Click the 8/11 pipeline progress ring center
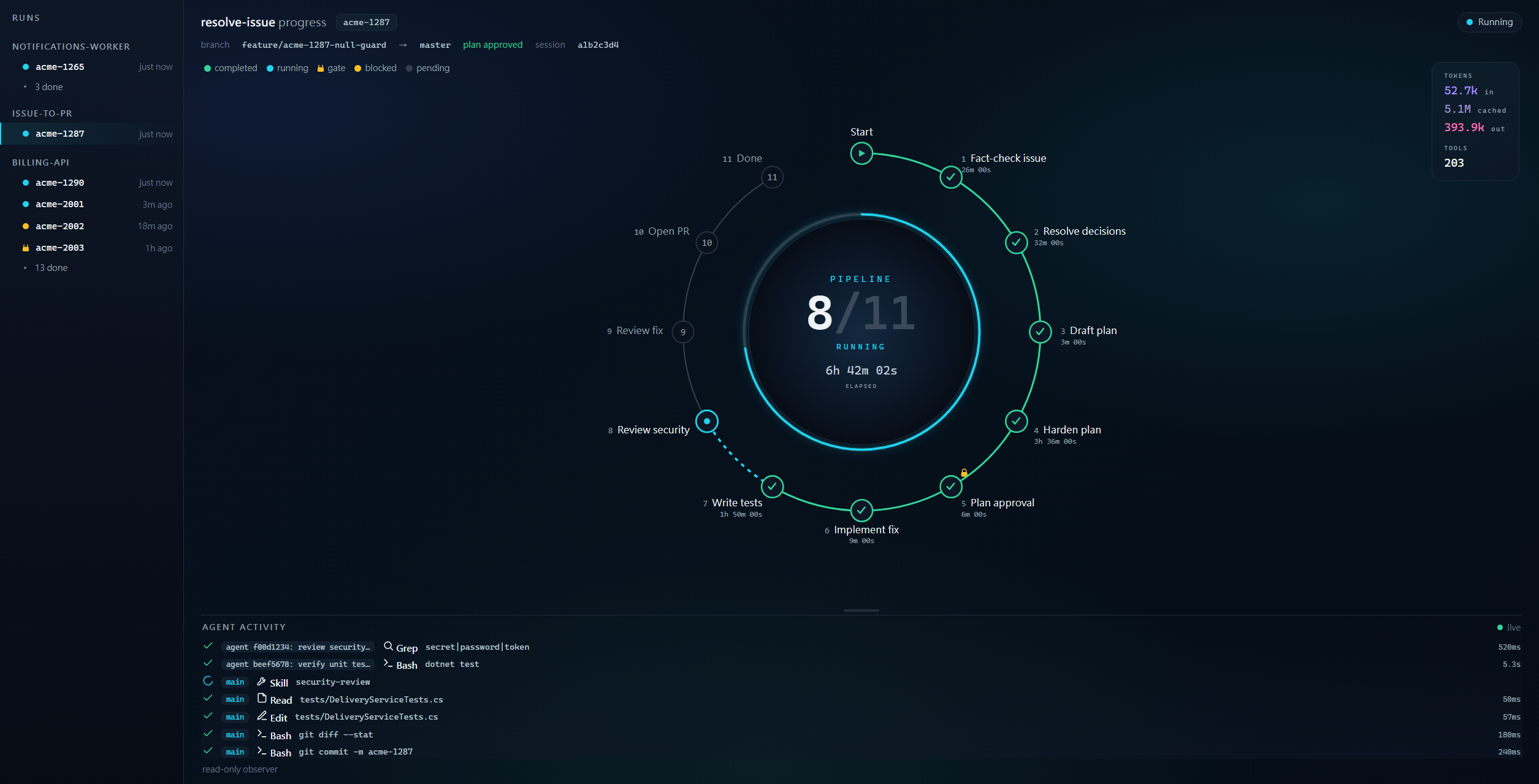 pos(861,332)
